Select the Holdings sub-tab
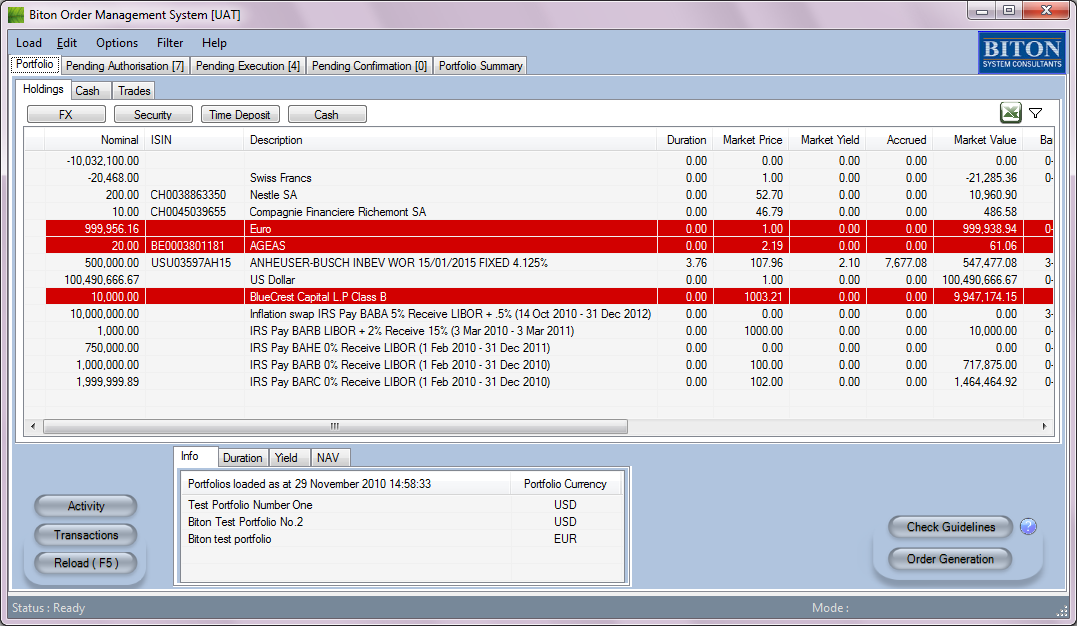The height and width of the screenshot is (626, 1077). pos(43,89)
